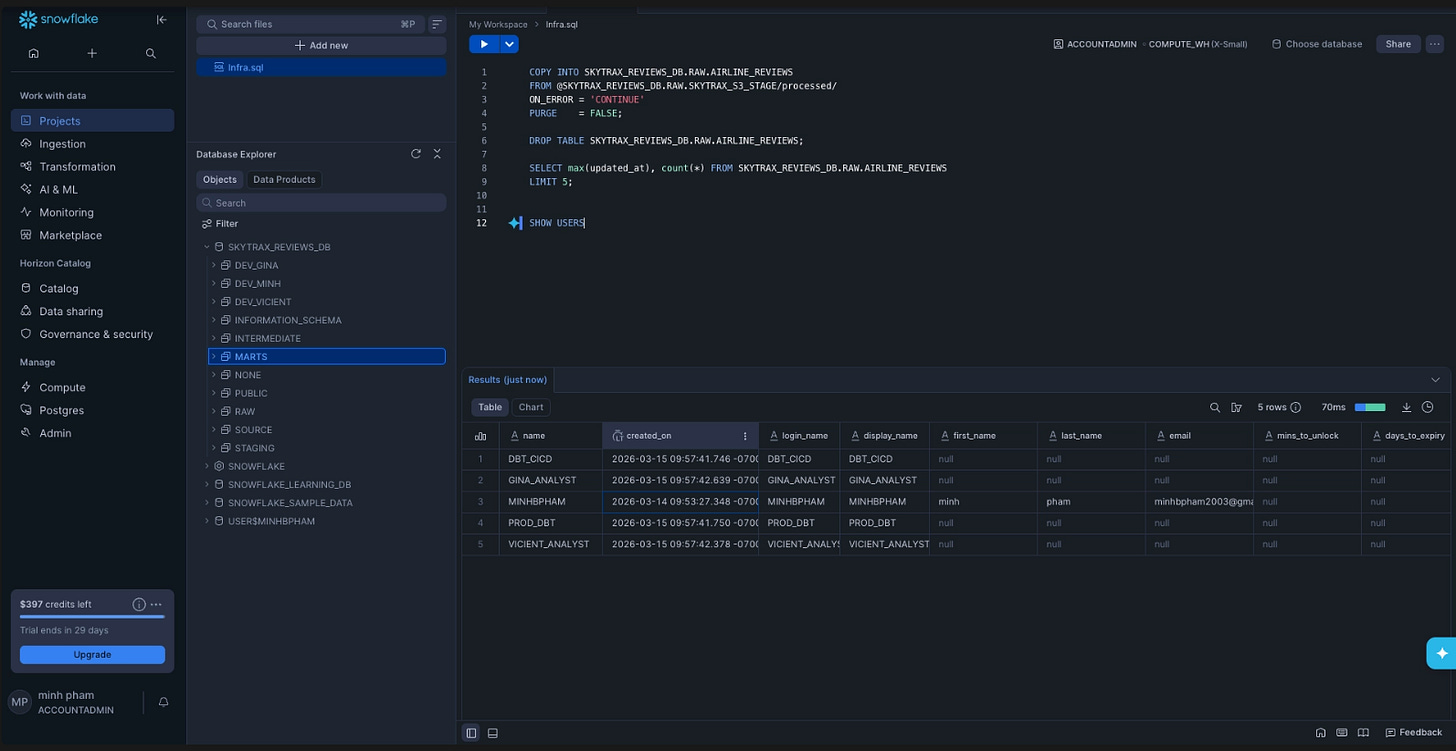The width and height of the screenshot is (1456, 751).
Task: Click the Share button
Action: point(1398,44)
